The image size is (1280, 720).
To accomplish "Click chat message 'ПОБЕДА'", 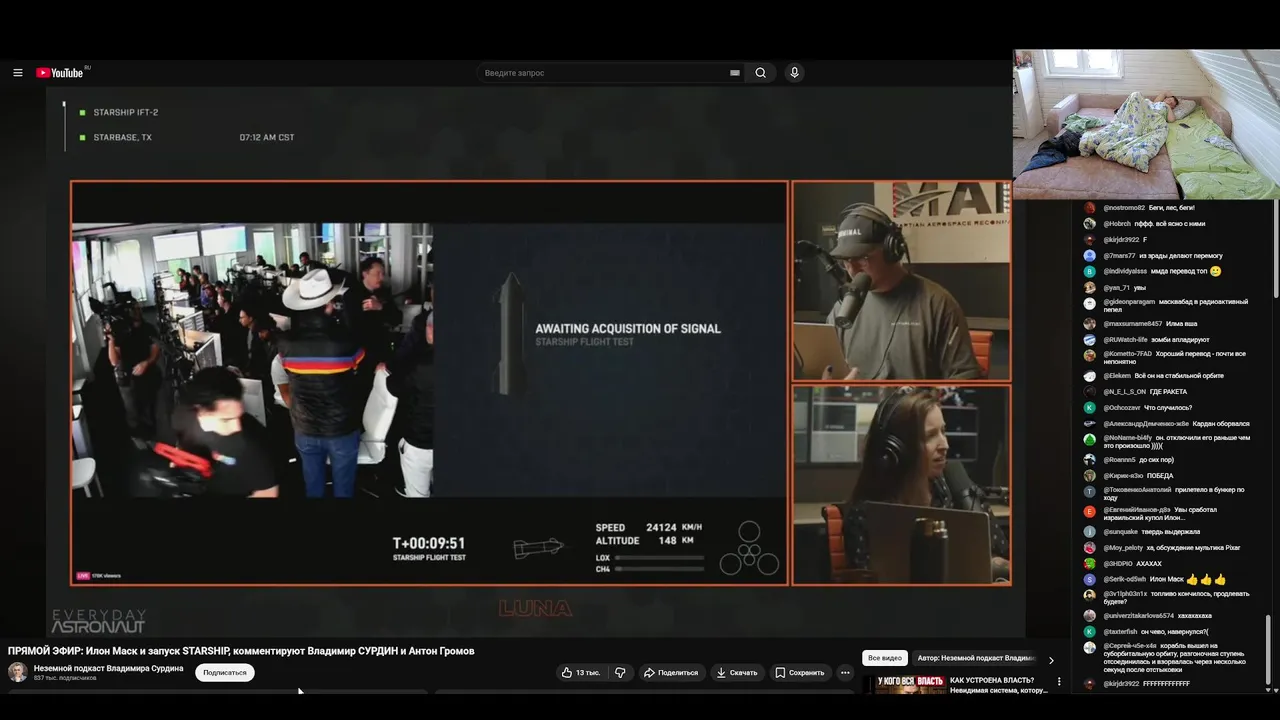I will [x=1160, y=476].
